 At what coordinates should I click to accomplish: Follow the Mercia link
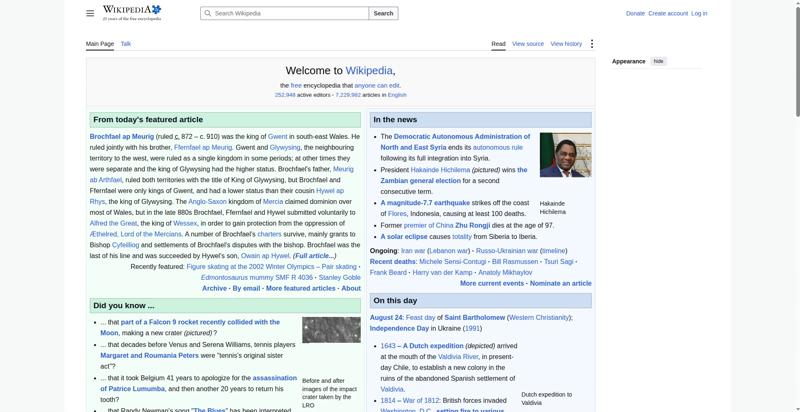(273, 202)
